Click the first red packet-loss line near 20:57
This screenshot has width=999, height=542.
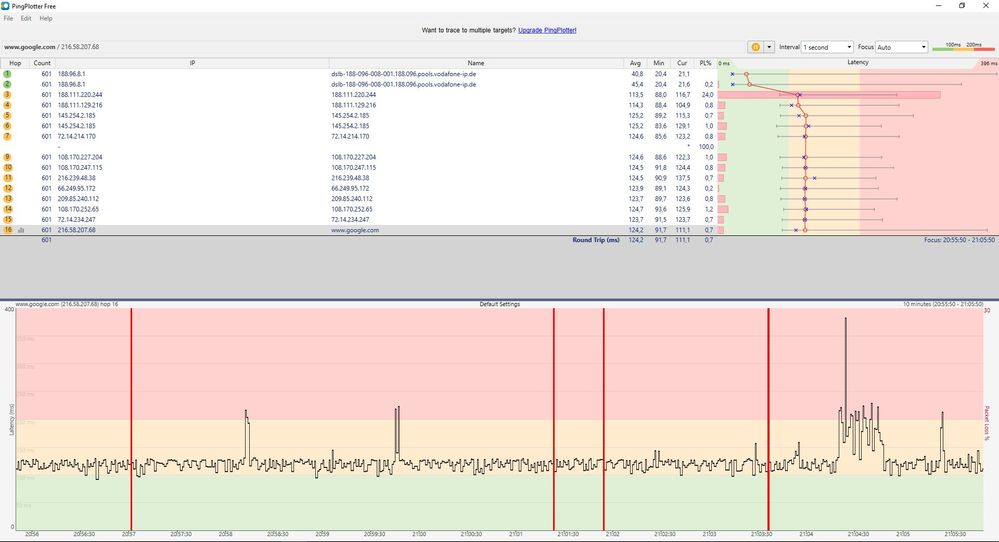click(x=131, y=419)
